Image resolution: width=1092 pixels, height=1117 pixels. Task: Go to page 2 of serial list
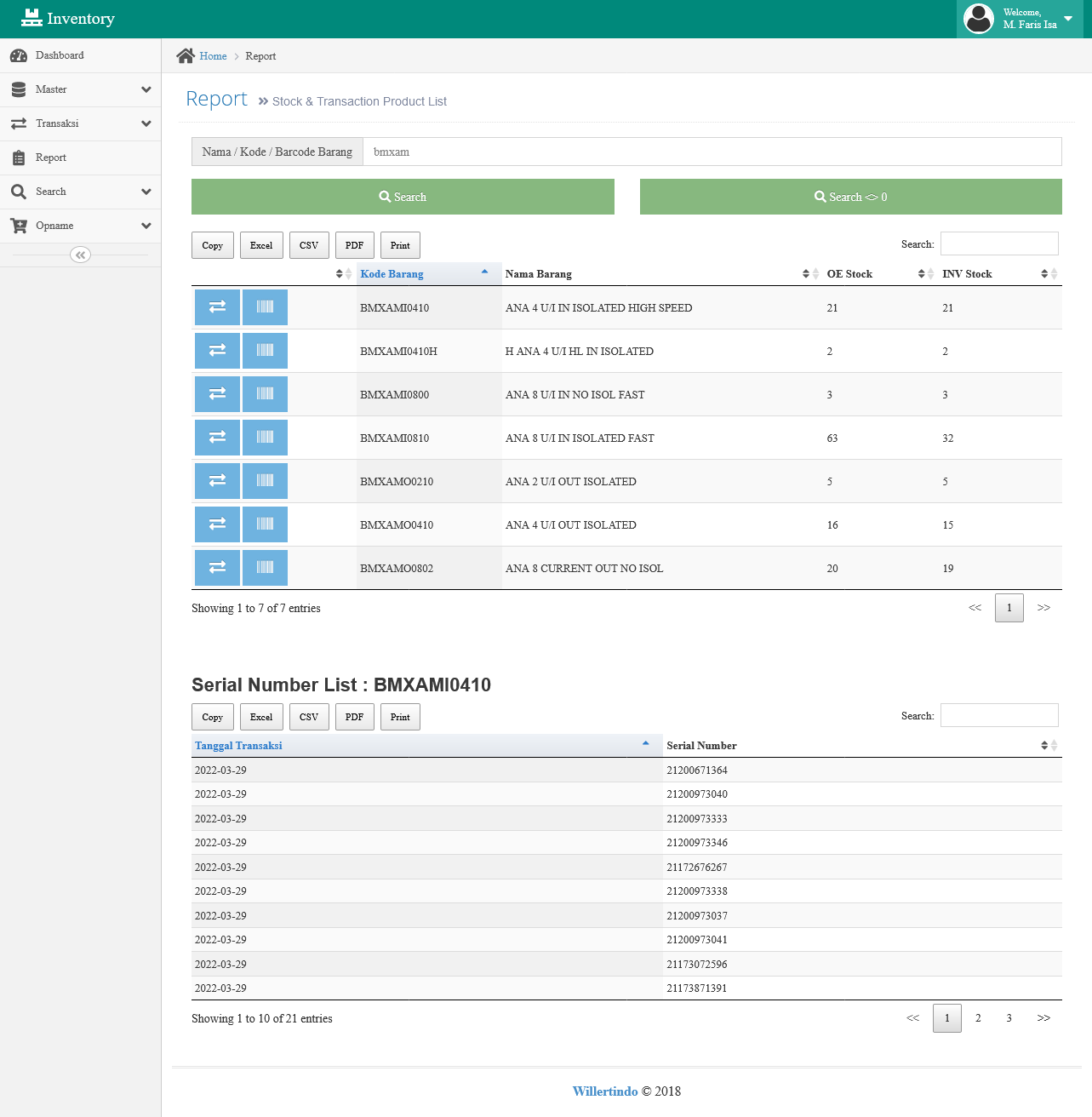[978, 1018]
